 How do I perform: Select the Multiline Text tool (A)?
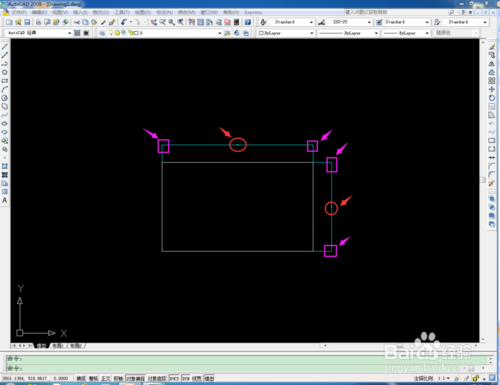click(5, 200)
